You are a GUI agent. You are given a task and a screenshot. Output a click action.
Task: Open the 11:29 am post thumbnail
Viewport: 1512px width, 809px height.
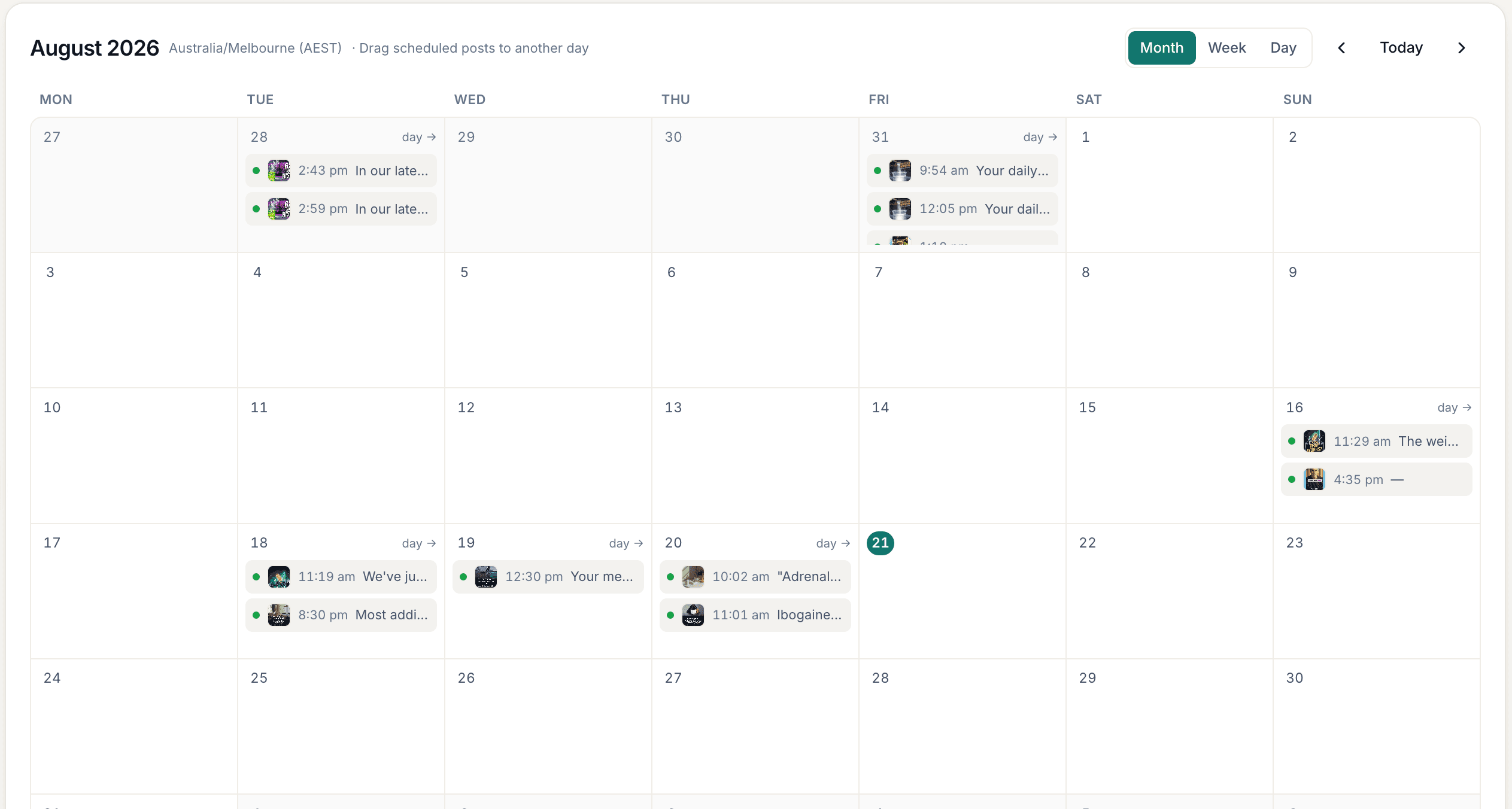point(1314,441)
